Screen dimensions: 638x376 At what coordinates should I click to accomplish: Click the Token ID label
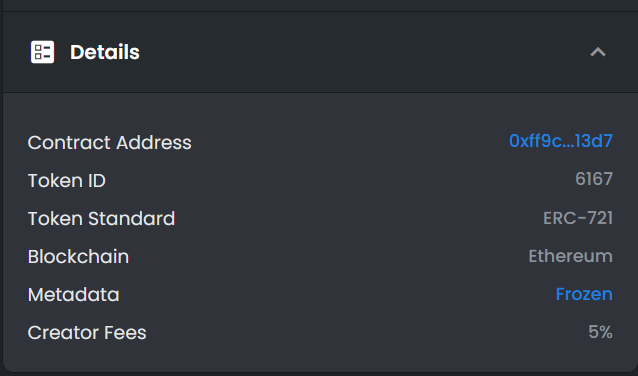click(x=67, y=181)
